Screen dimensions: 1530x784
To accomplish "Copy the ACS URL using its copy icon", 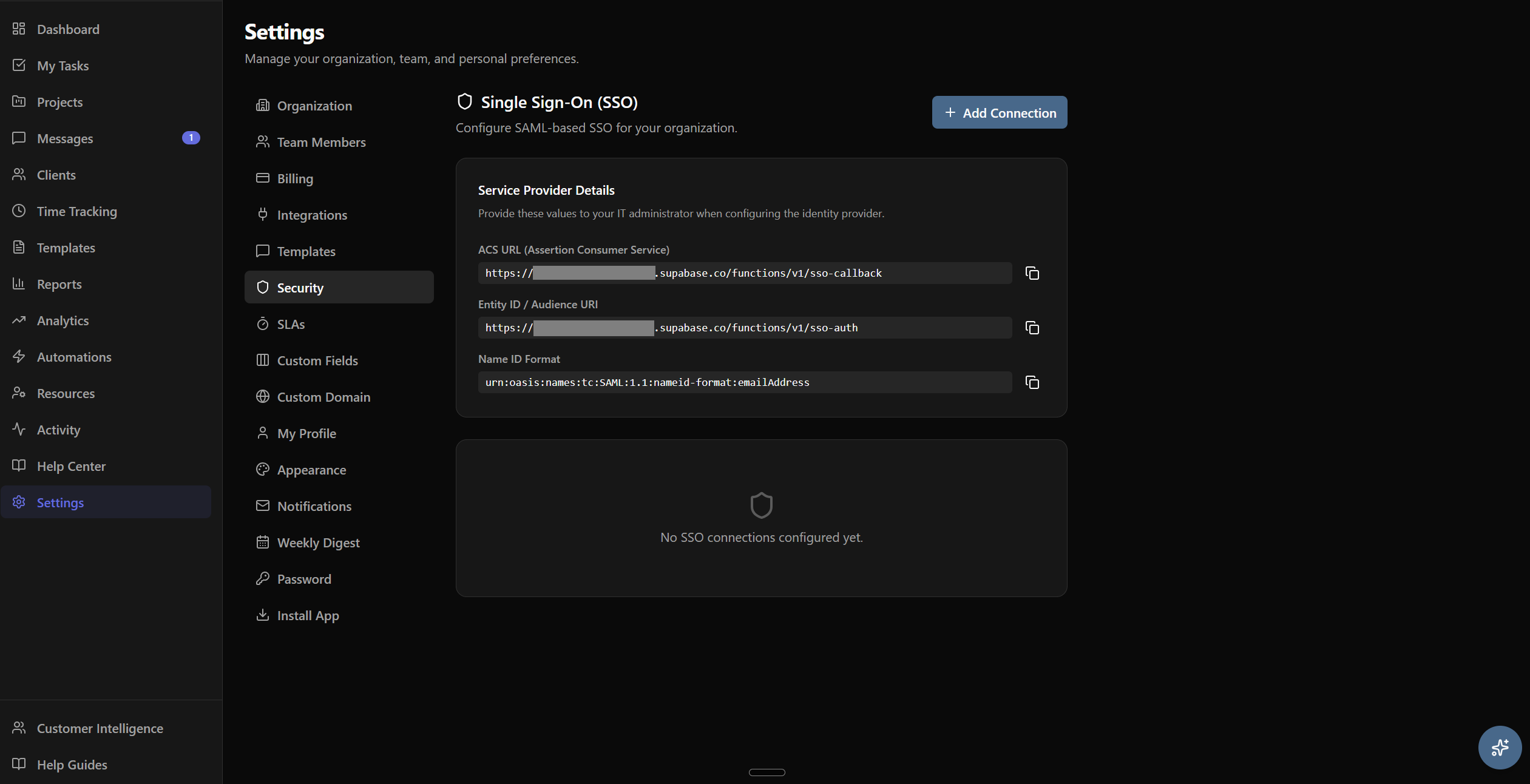I will click(x=1031, y=272).
